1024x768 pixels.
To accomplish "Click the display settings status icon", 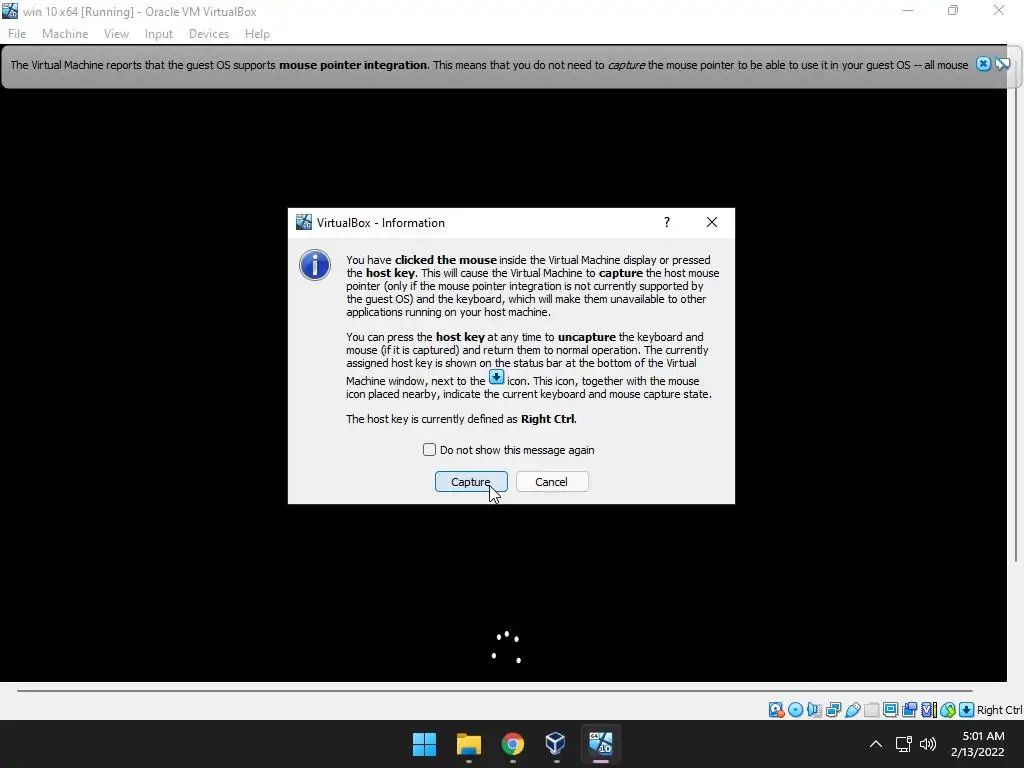I will pos(890,710).
